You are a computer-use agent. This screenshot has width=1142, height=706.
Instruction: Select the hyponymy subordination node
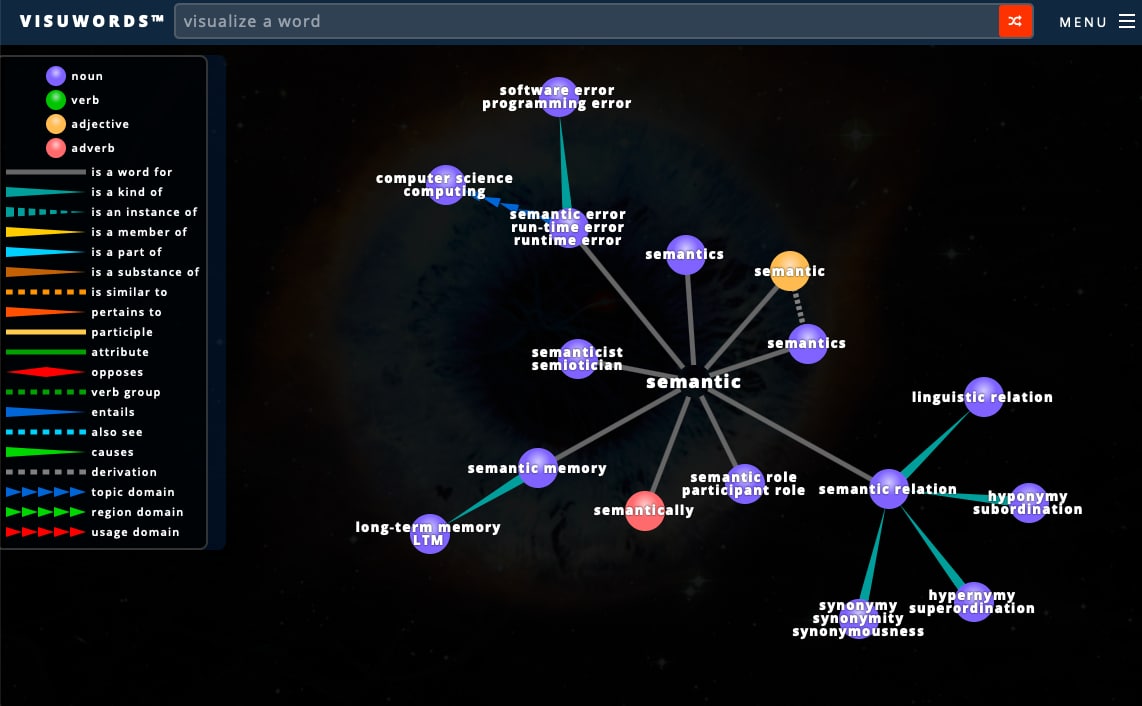1028,503
